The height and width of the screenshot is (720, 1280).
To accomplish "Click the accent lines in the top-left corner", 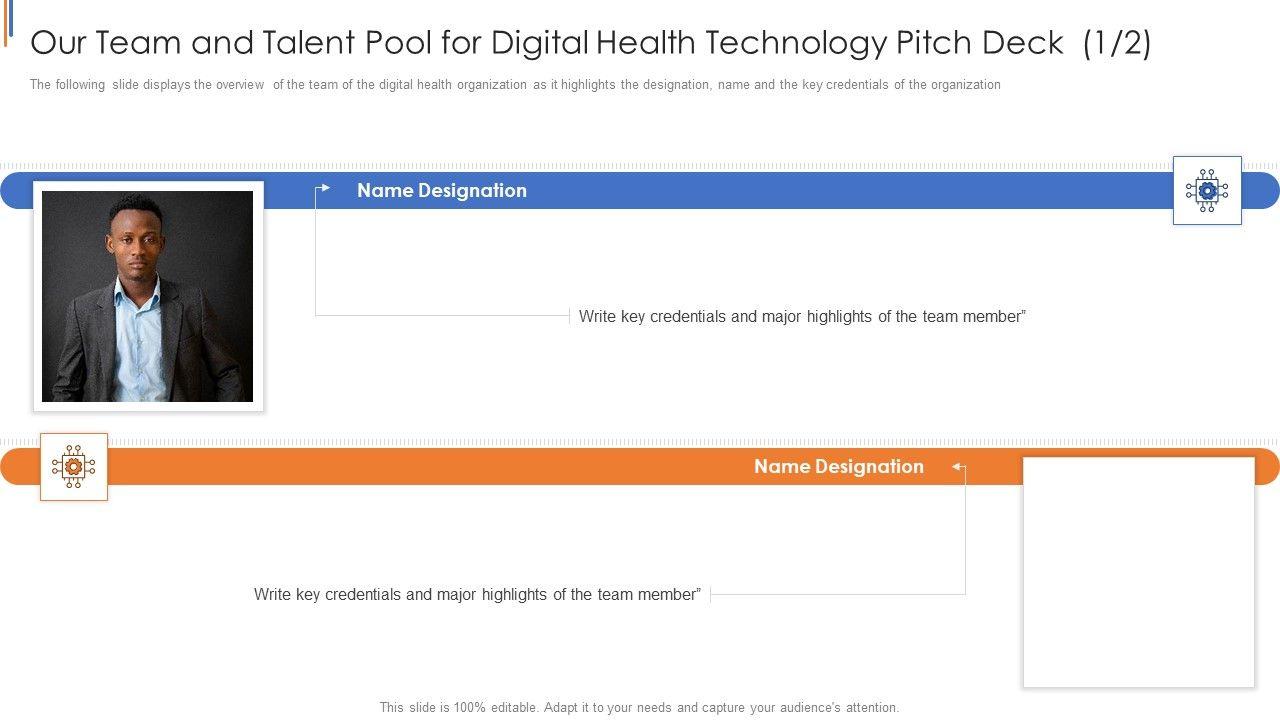I will [8, 22].
